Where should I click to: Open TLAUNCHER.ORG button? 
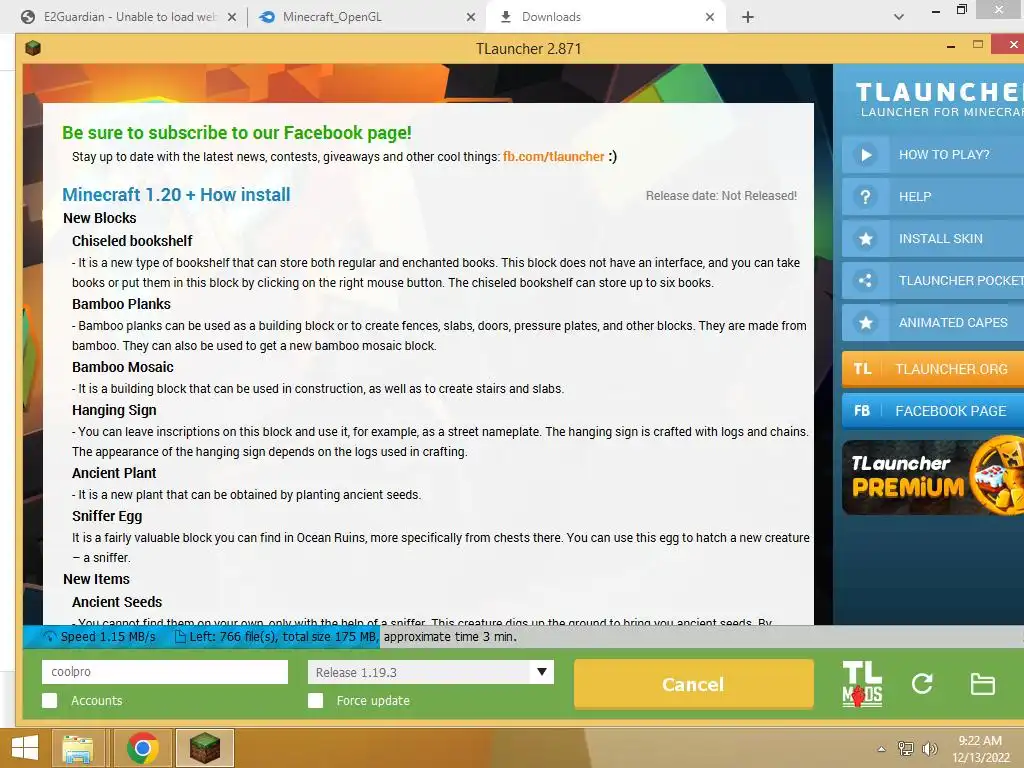[x=933, y=369]
